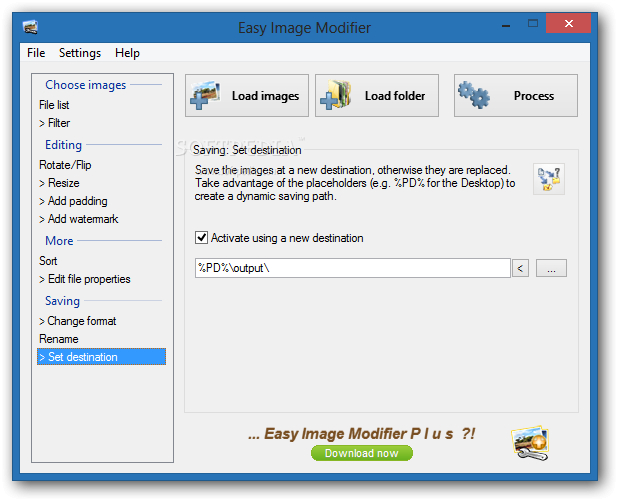
Task: Click the Easy Image Modifier Plus wrench icon
Action: point(531,443)
